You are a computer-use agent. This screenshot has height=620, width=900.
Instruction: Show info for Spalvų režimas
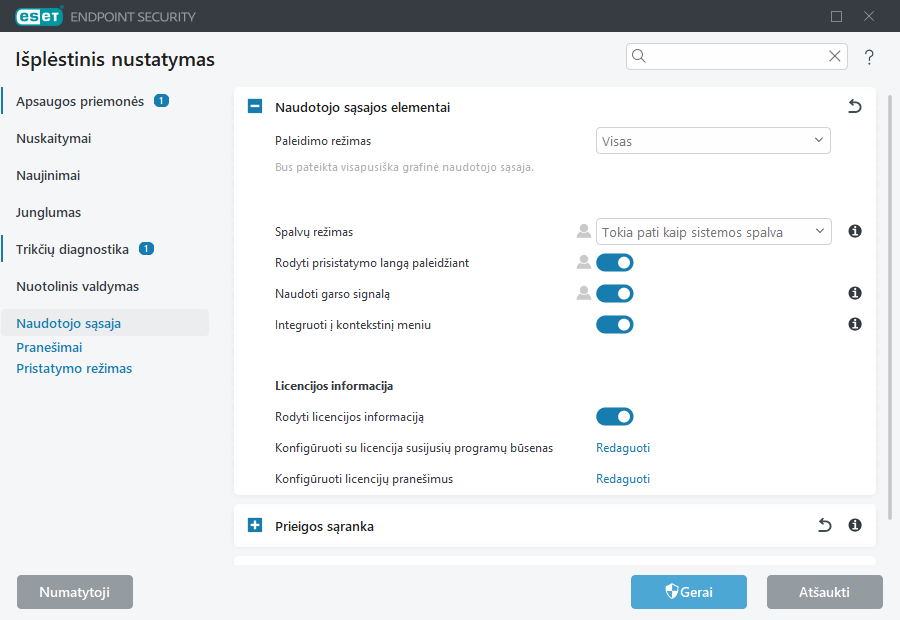855,231
